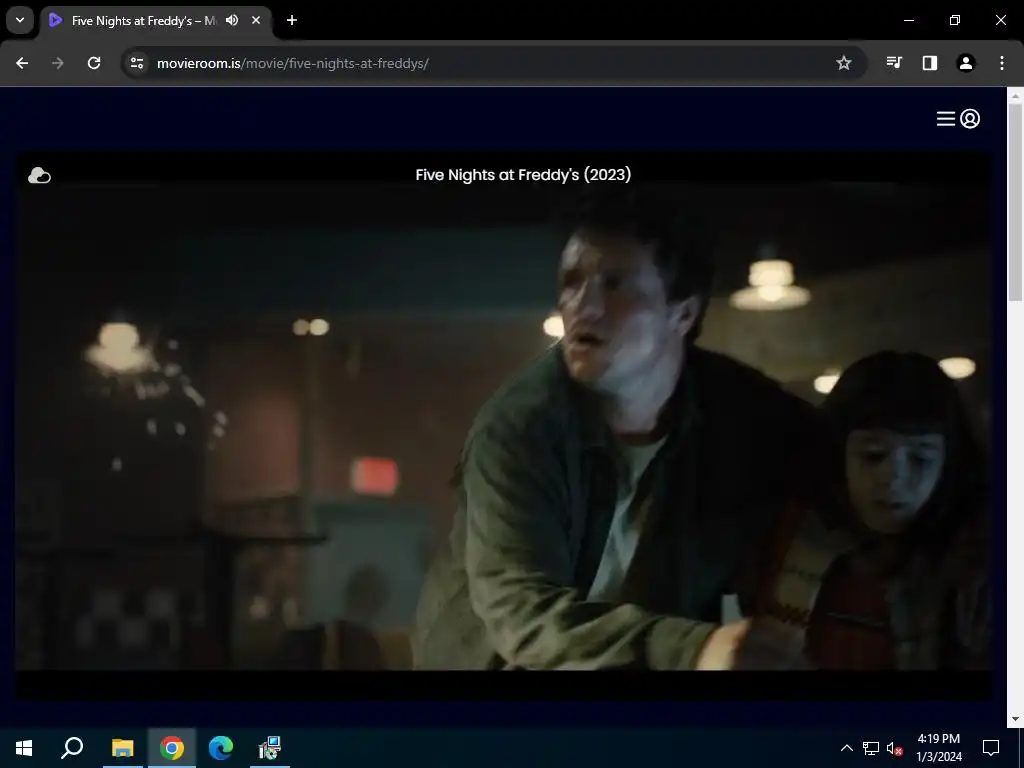Go forward to the next page

pos(58,63)
